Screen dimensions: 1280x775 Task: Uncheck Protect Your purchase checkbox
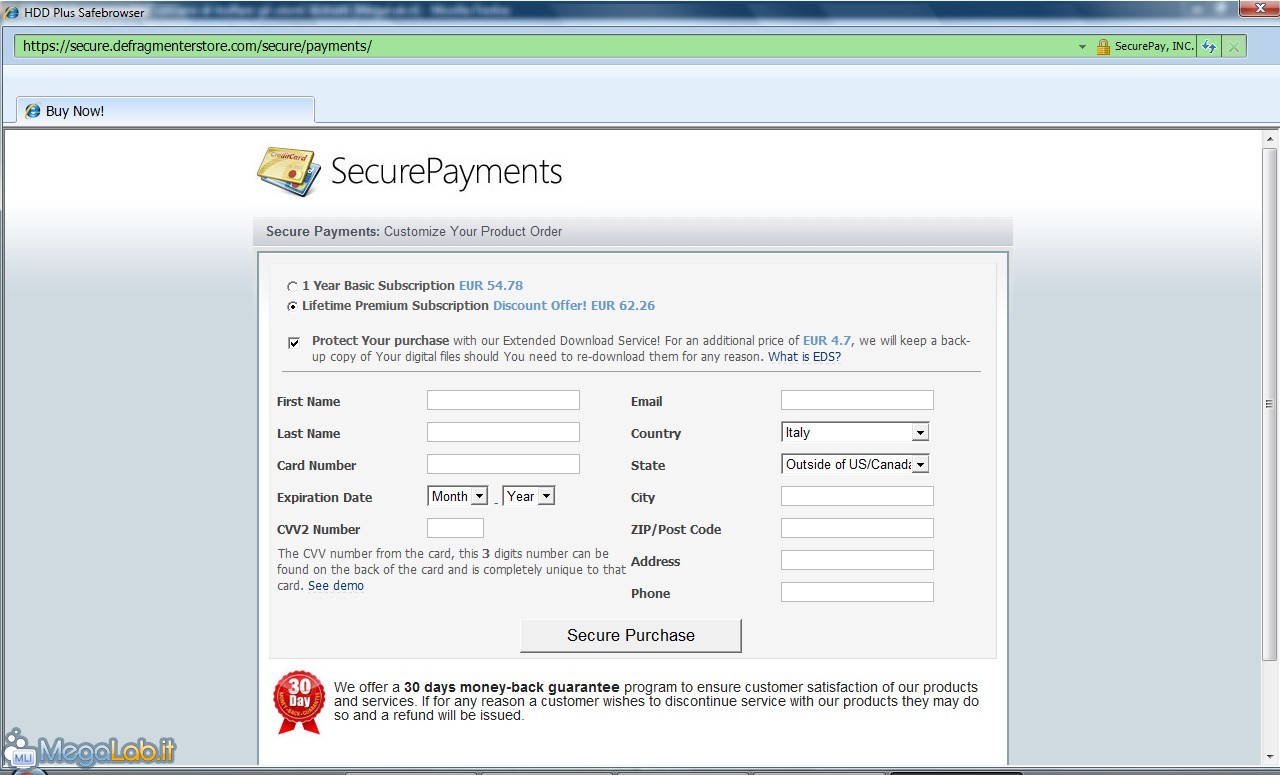pyautogui.click(x=294, y=342)
